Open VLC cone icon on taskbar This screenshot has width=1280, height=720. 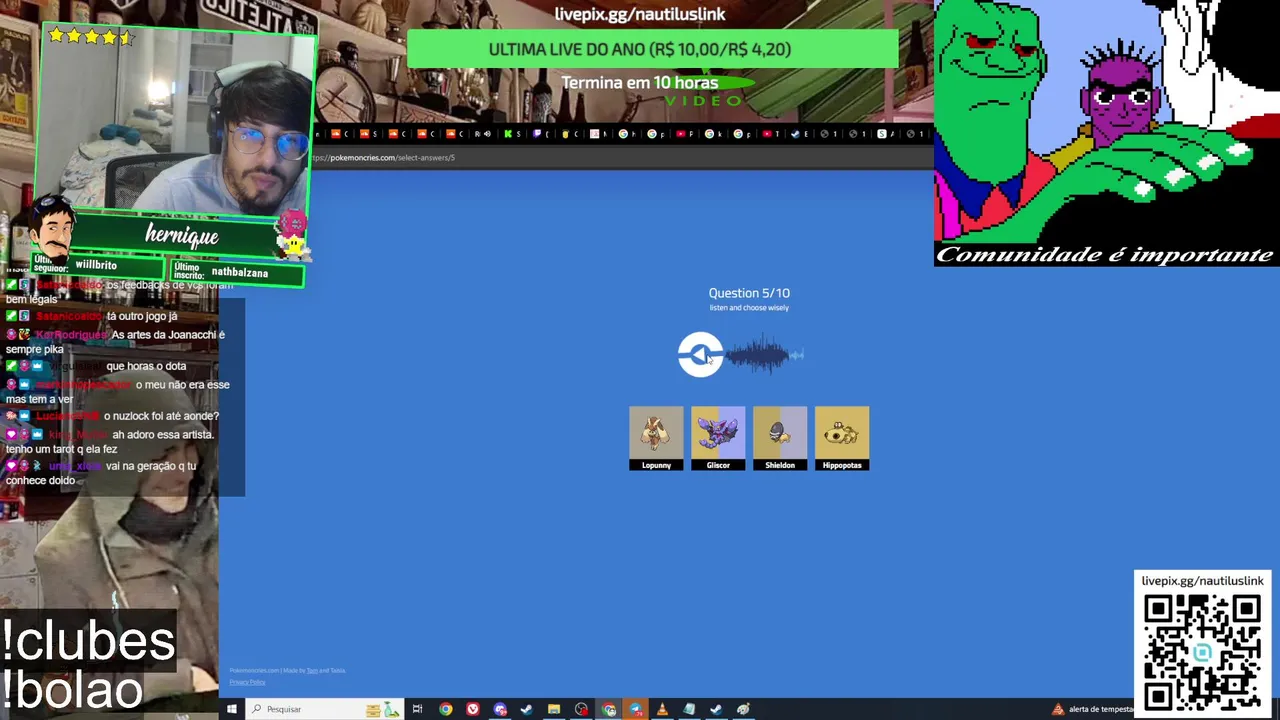662,709
